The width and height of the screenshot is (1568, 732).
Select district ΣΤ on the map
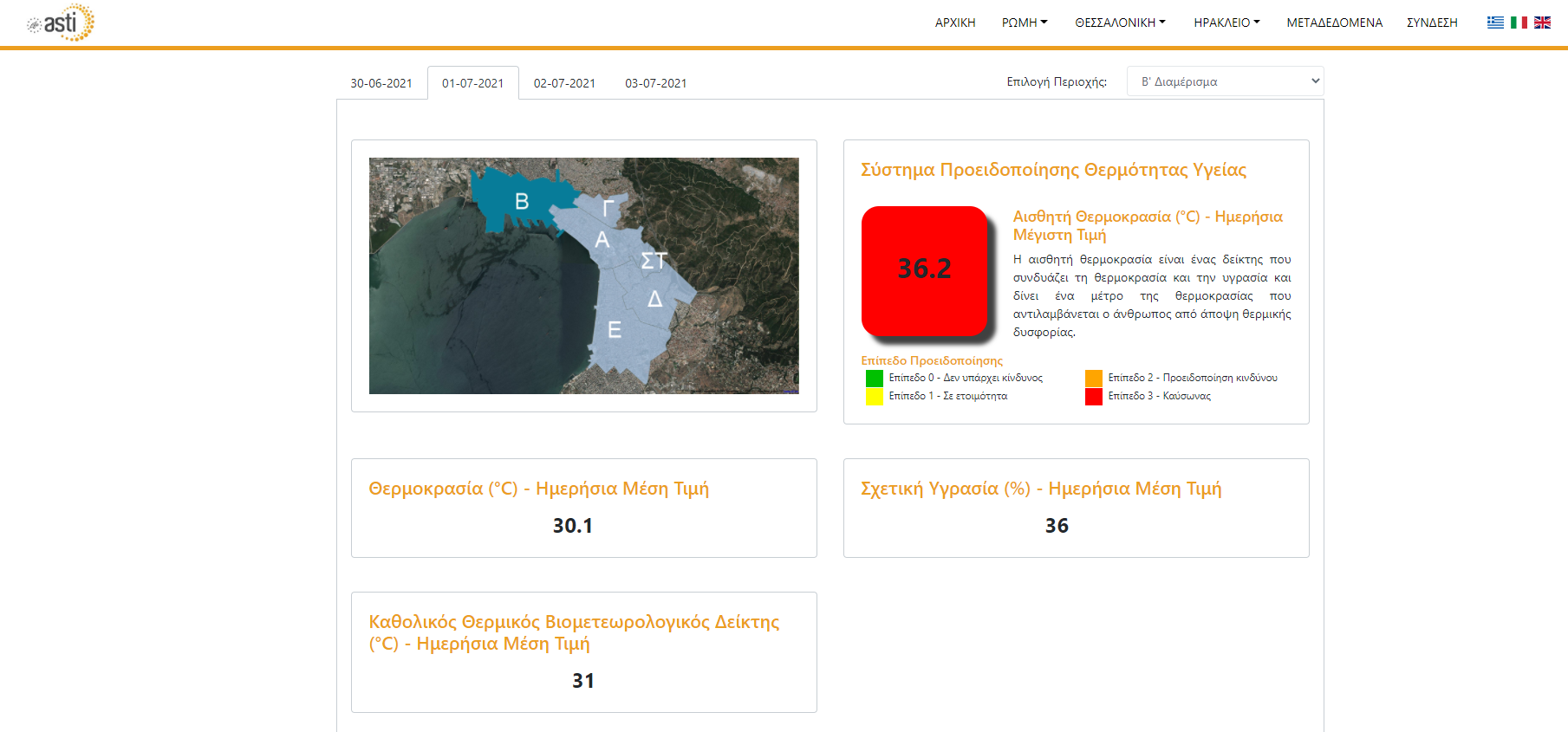coord(654,261)
